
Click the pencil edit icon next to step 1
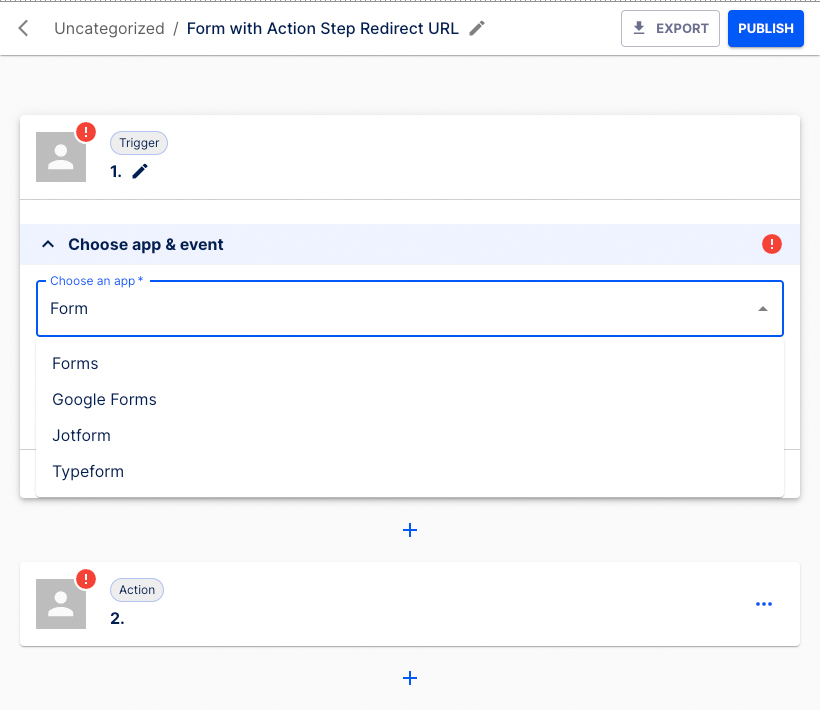(139, 171)
